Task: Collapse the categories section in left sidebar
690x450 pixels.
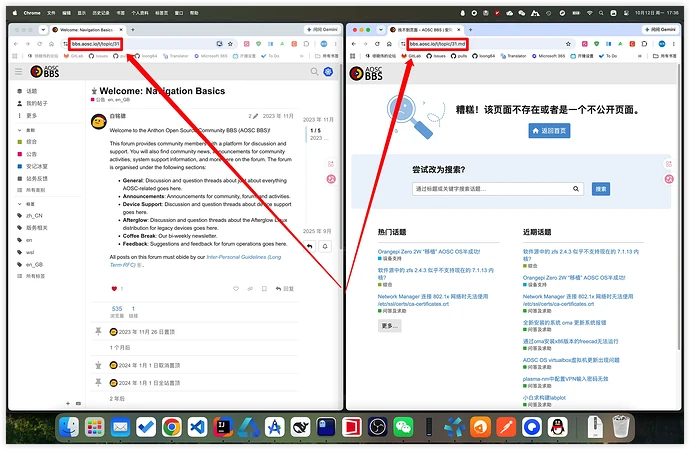Action: [19, 130]
